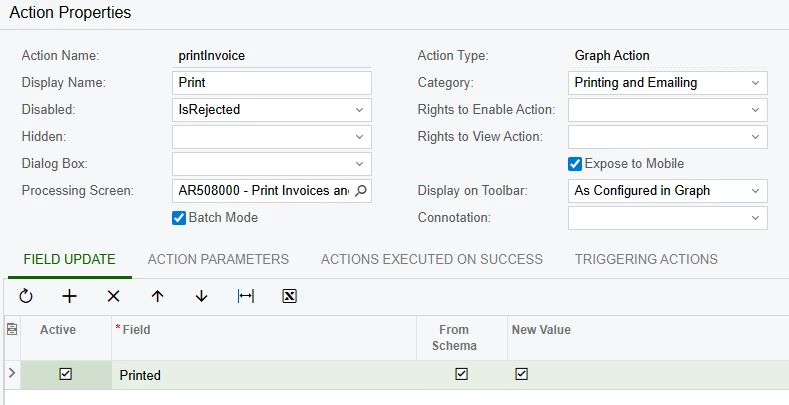This screenshot has height=405, width=789.
Task: Click the Fit to Screen columns icon
Action: point(246,296)
